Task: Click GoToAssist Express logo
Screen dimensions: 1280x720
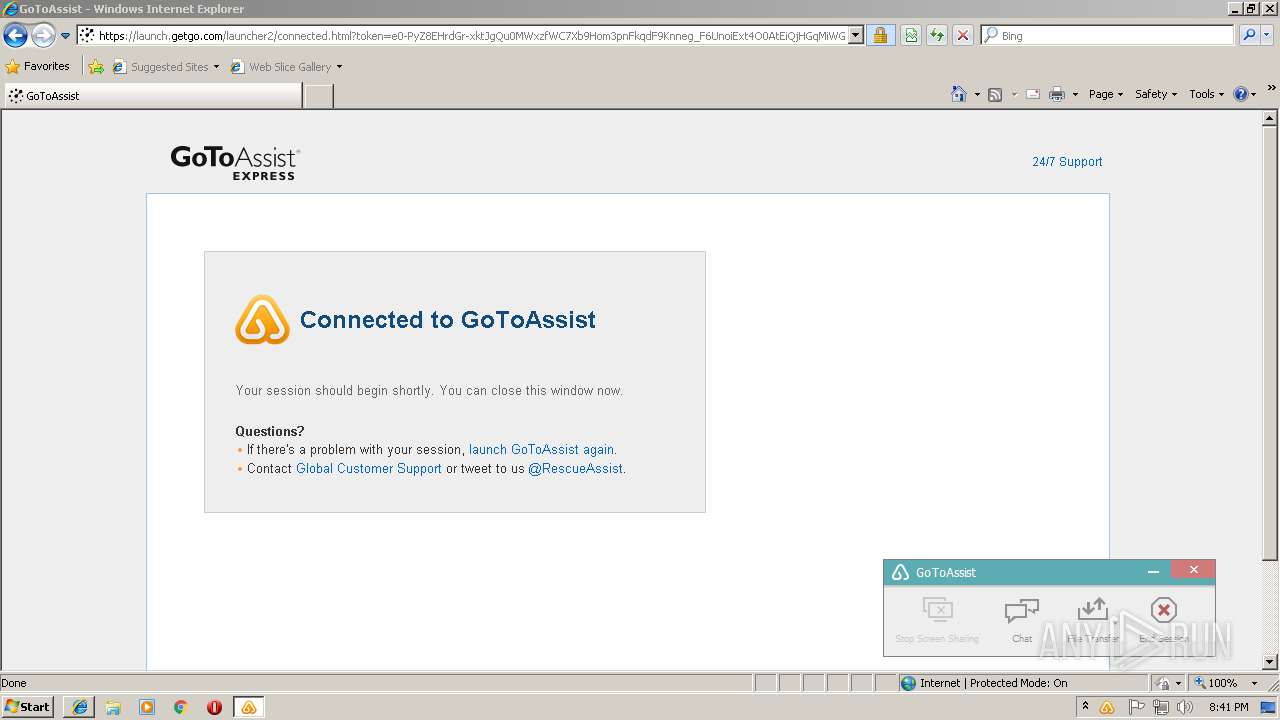Action: [235, 162]
